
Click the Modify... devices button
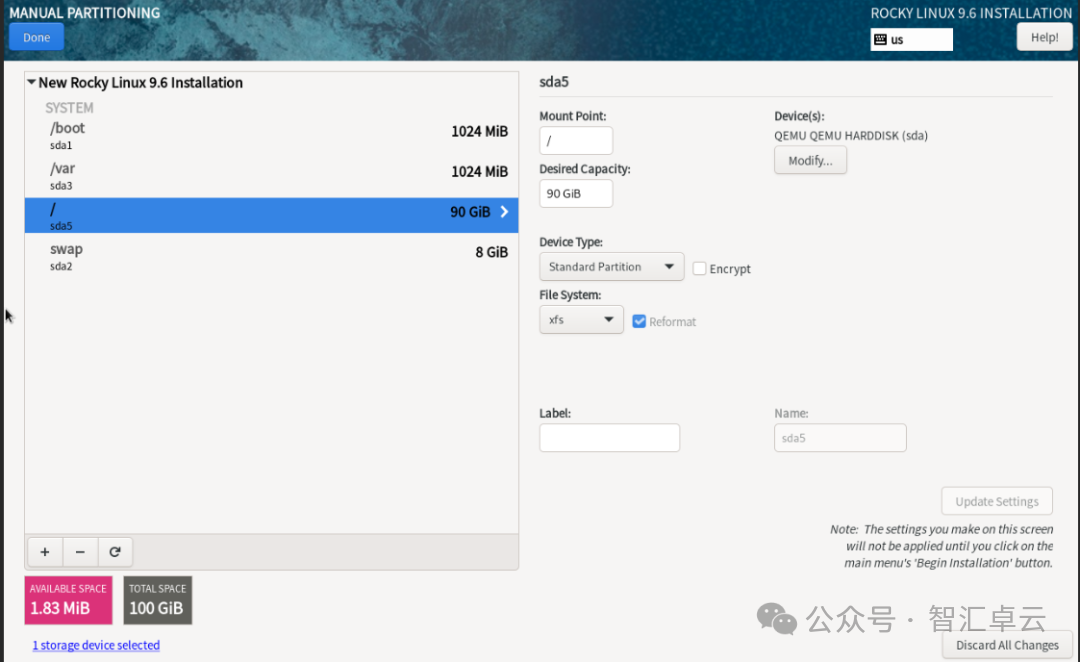pyautogui.click(x=810, y=161)
